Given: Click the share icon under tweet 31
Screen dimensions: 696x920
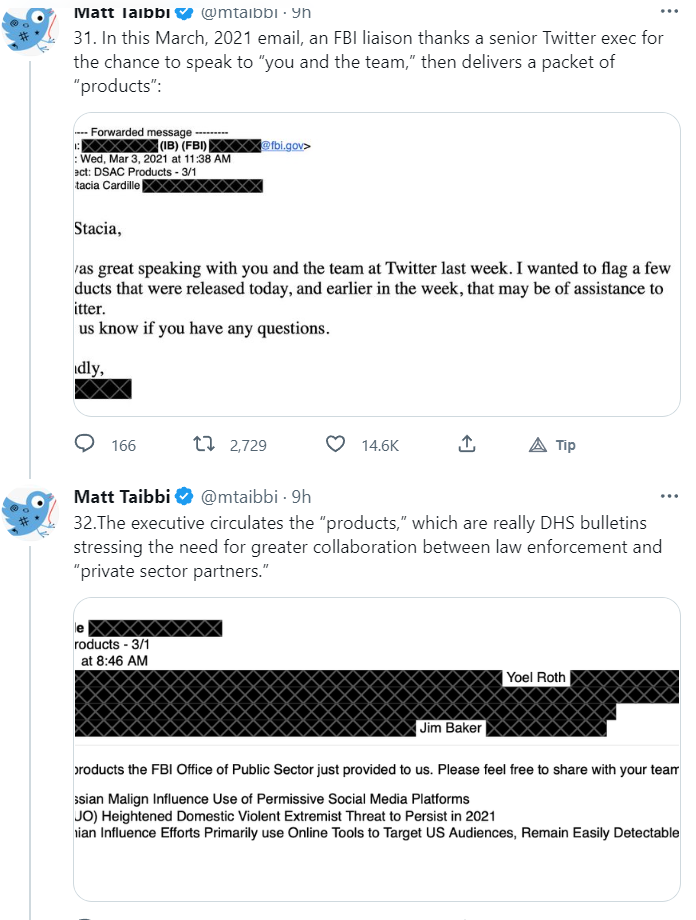Looking at the screenshot, I should (x=466, y=444).
